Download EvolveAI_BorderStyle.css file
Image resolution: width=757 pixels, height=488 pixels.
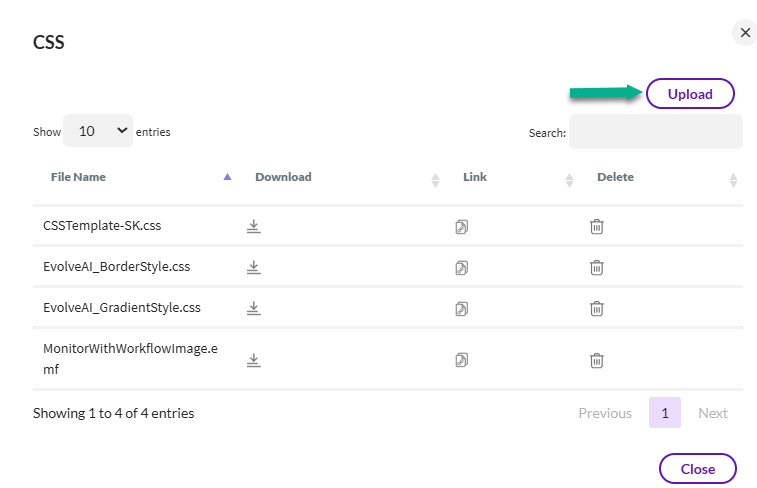tap(254, 267)
